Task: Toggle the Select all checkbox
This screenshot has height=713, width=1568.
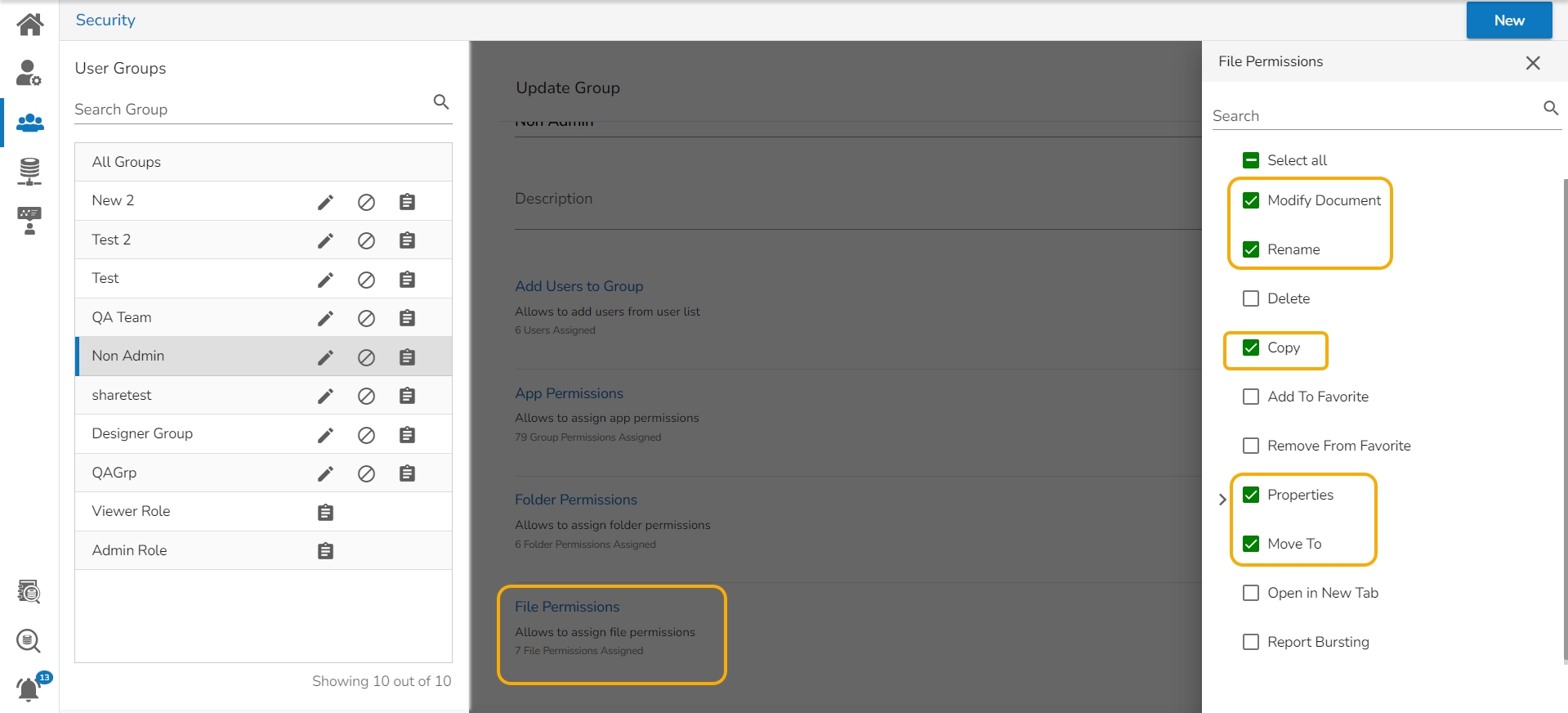Action: pyautogui.click(x=1251, y=160)
